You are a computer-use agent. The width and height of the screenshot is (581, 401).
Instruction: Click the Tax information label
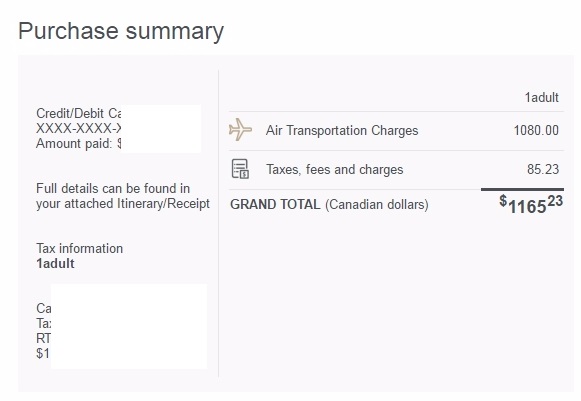(x=79, y=248)
